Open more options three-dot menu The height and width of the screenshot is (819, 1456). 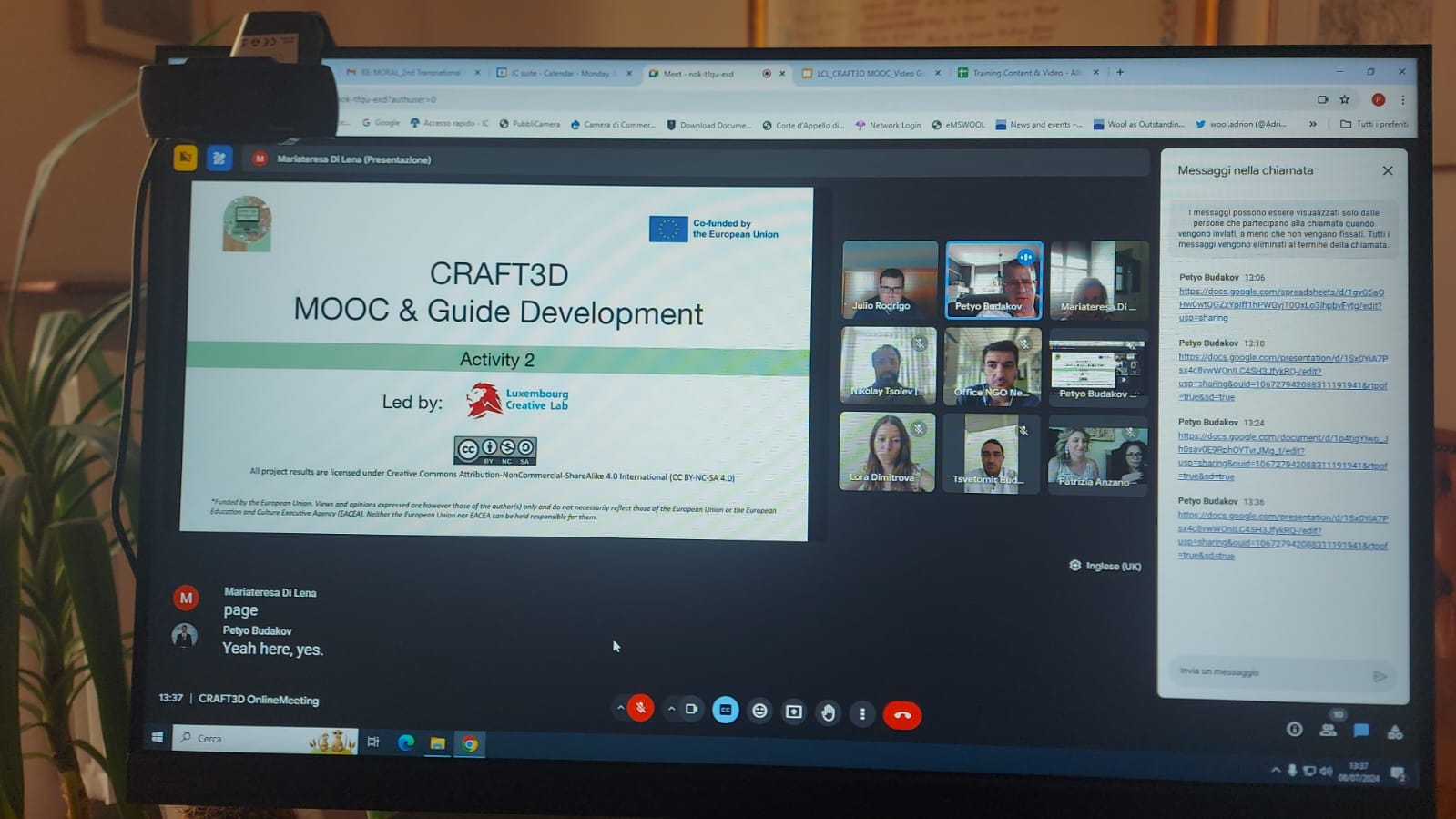pos(862,713)
